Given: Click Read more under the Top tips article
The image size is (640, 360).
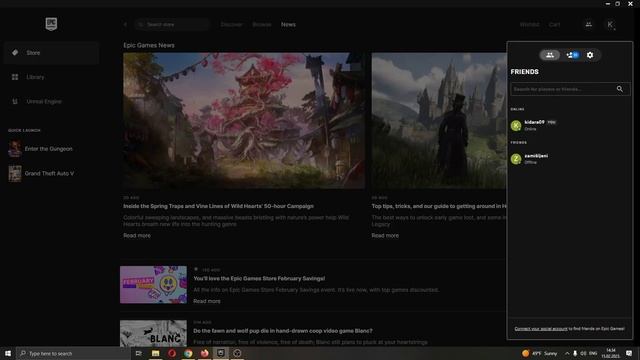Looking at the screenshot, I should pos(385,236).
